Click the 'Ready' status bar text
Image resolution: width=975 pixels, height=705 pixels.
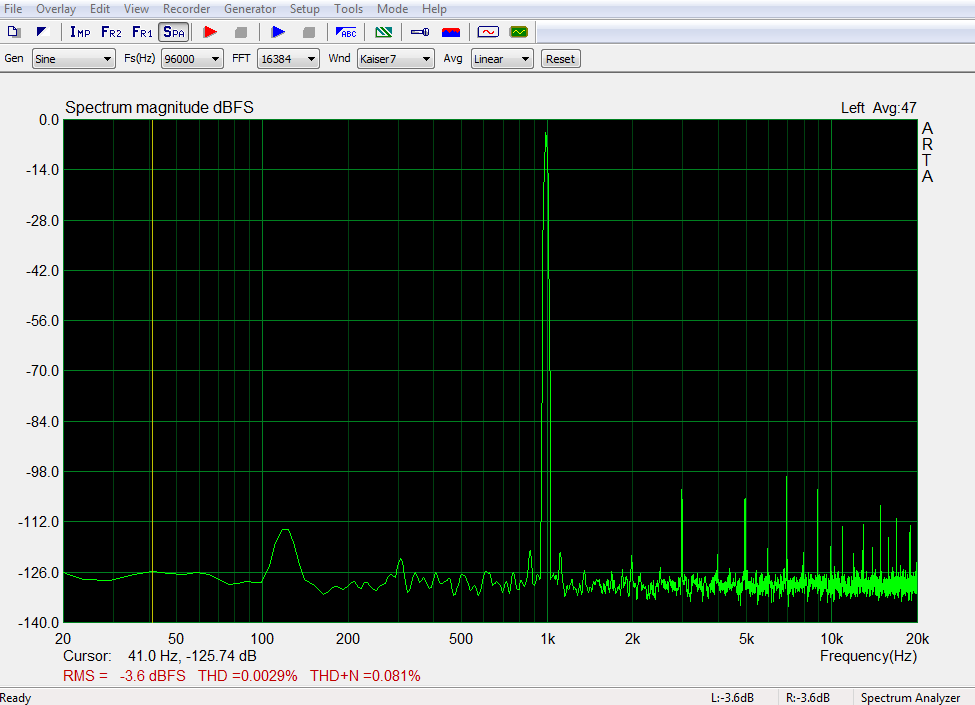16,698
